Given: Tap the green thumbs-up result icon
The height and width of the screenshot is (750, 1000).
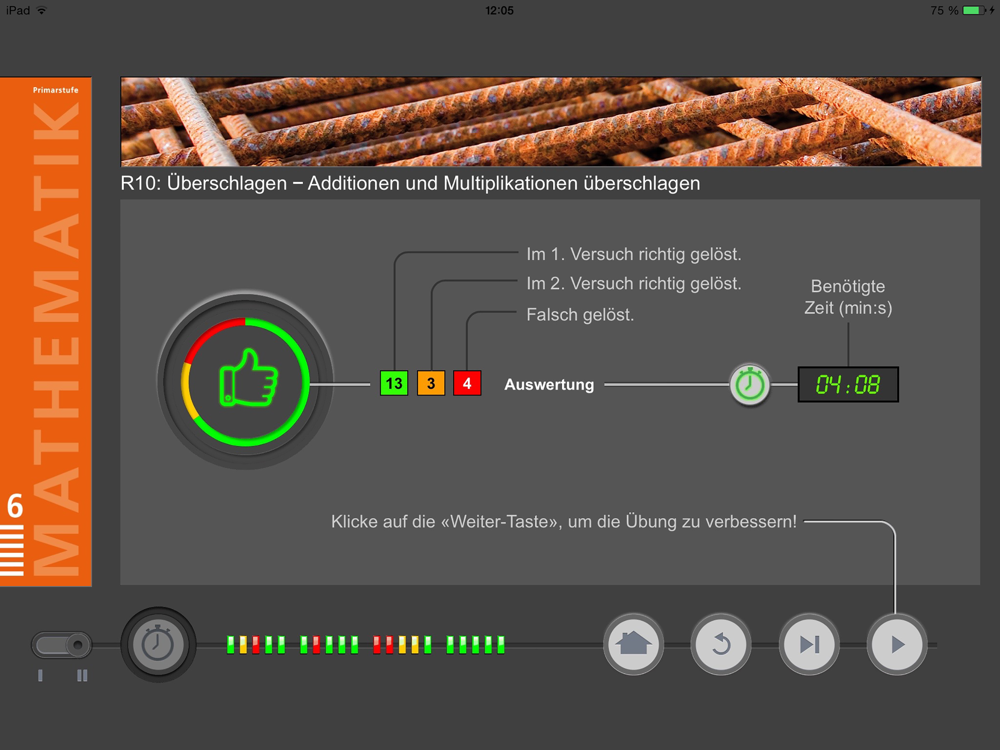Looking at the screenshot, I should 246,381.
